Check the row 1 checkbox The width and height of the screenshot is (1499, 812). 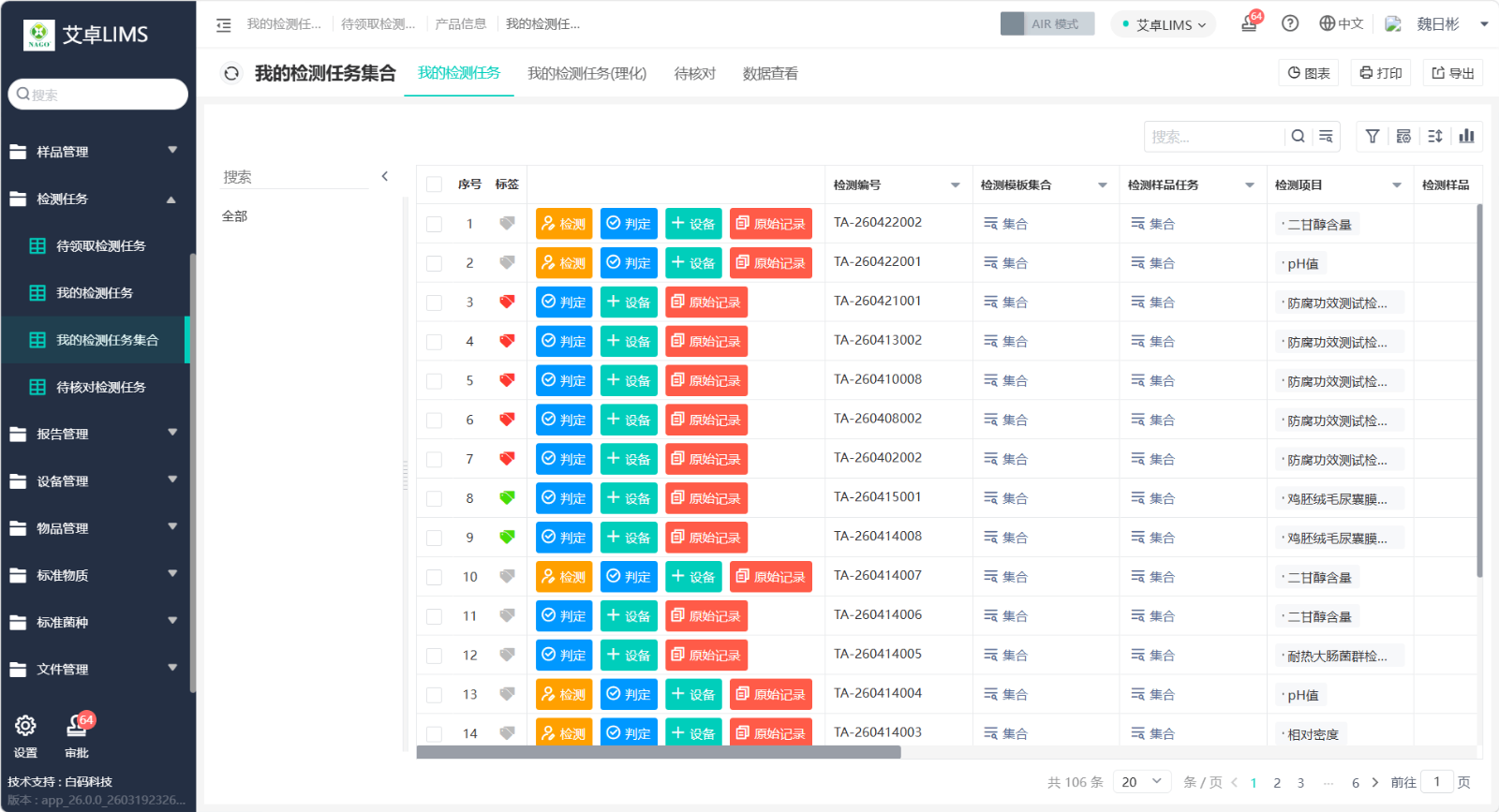tap(434, 224)
